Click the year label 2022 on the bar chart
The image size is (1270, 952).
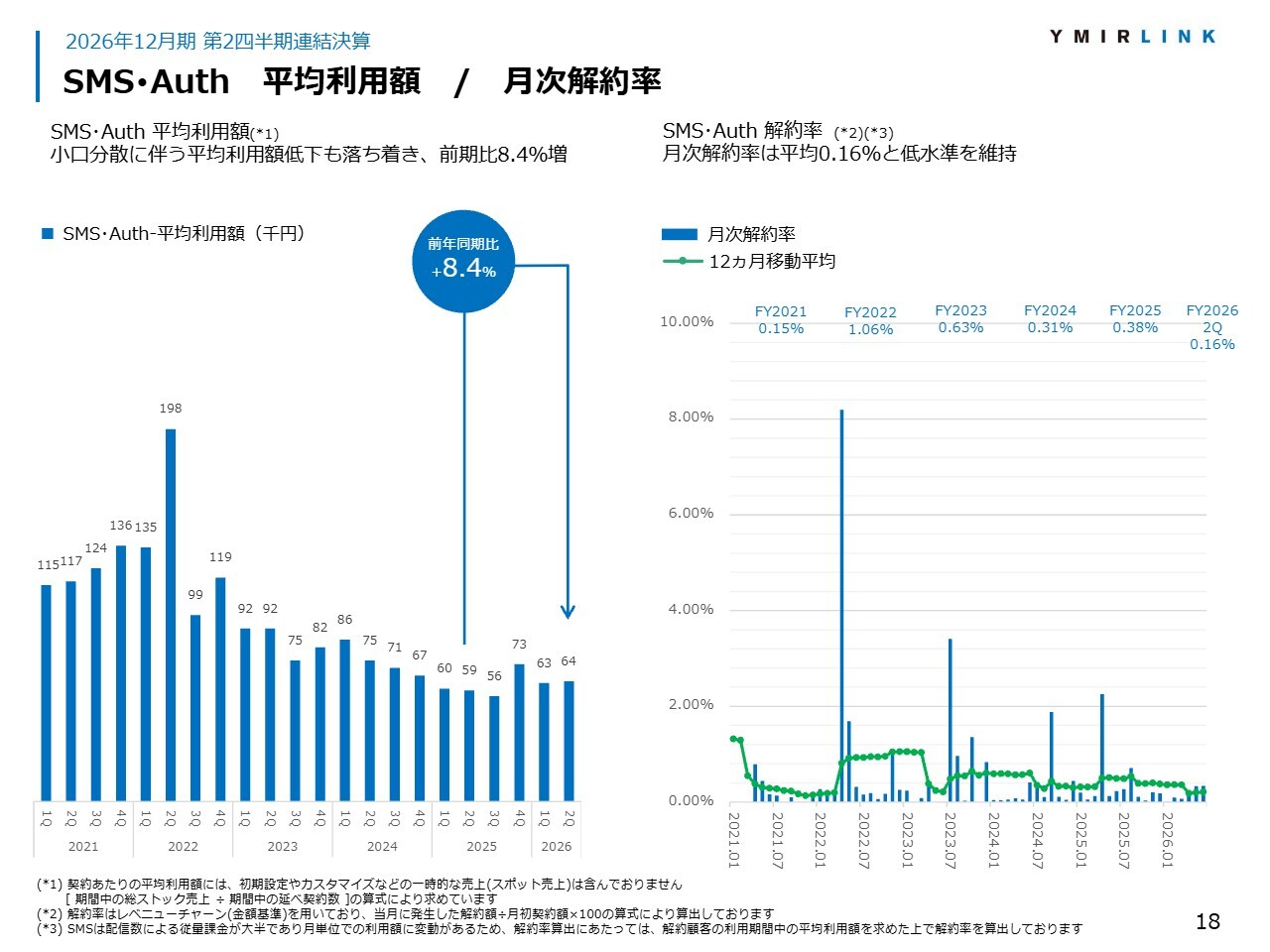(183, 847)
